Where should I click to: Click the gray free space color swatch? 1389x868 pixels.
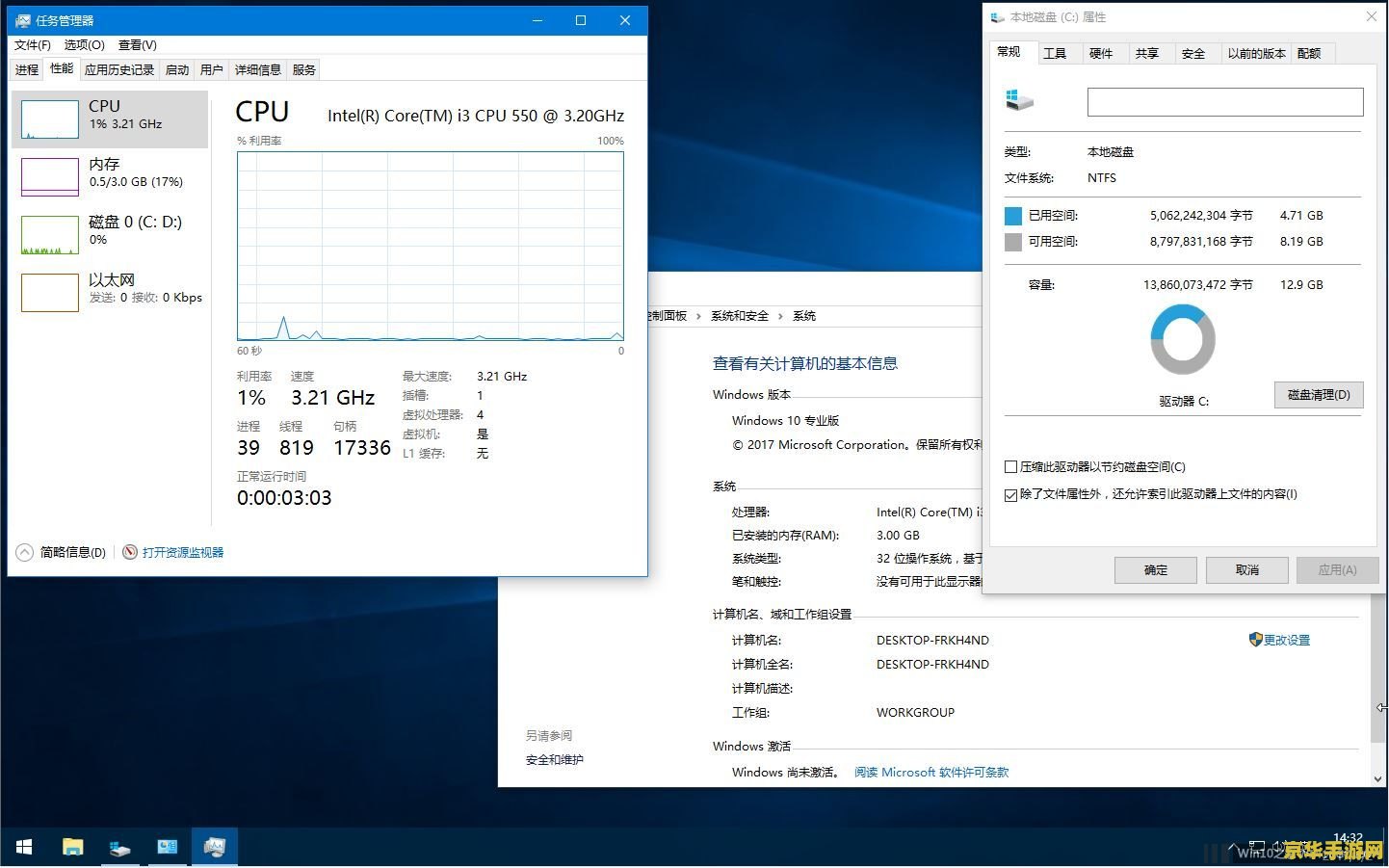pos(1012,242)
